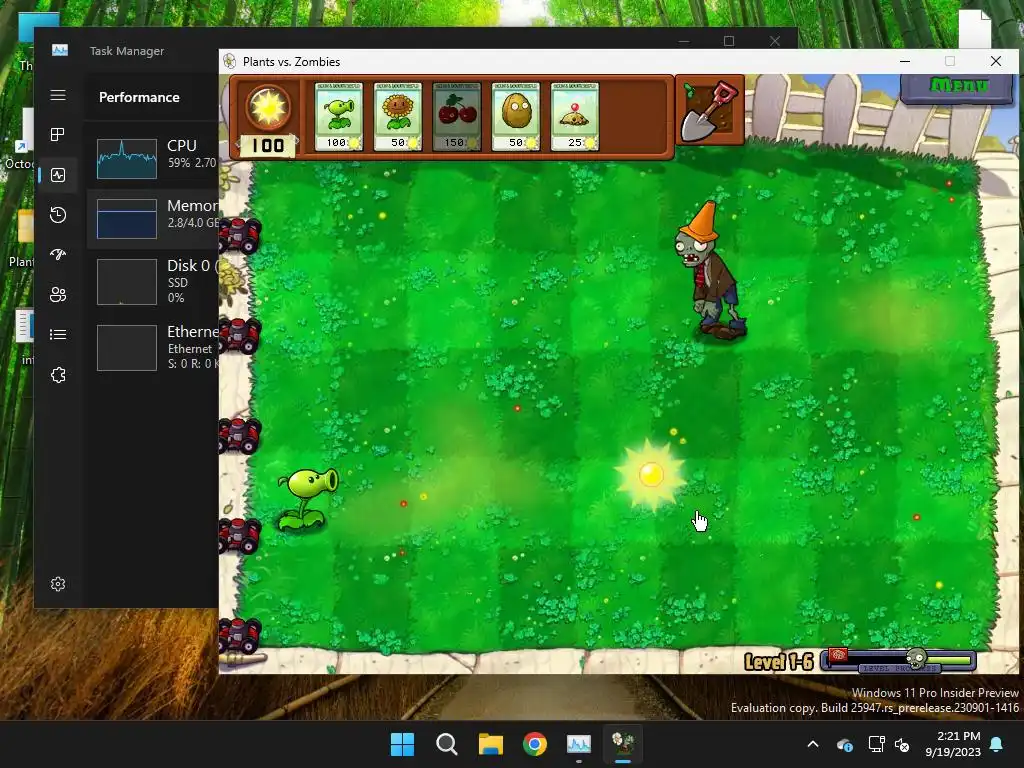Select the Peashooter seed packet
The height and width of the screenshot is (768, 1024).
338,116
